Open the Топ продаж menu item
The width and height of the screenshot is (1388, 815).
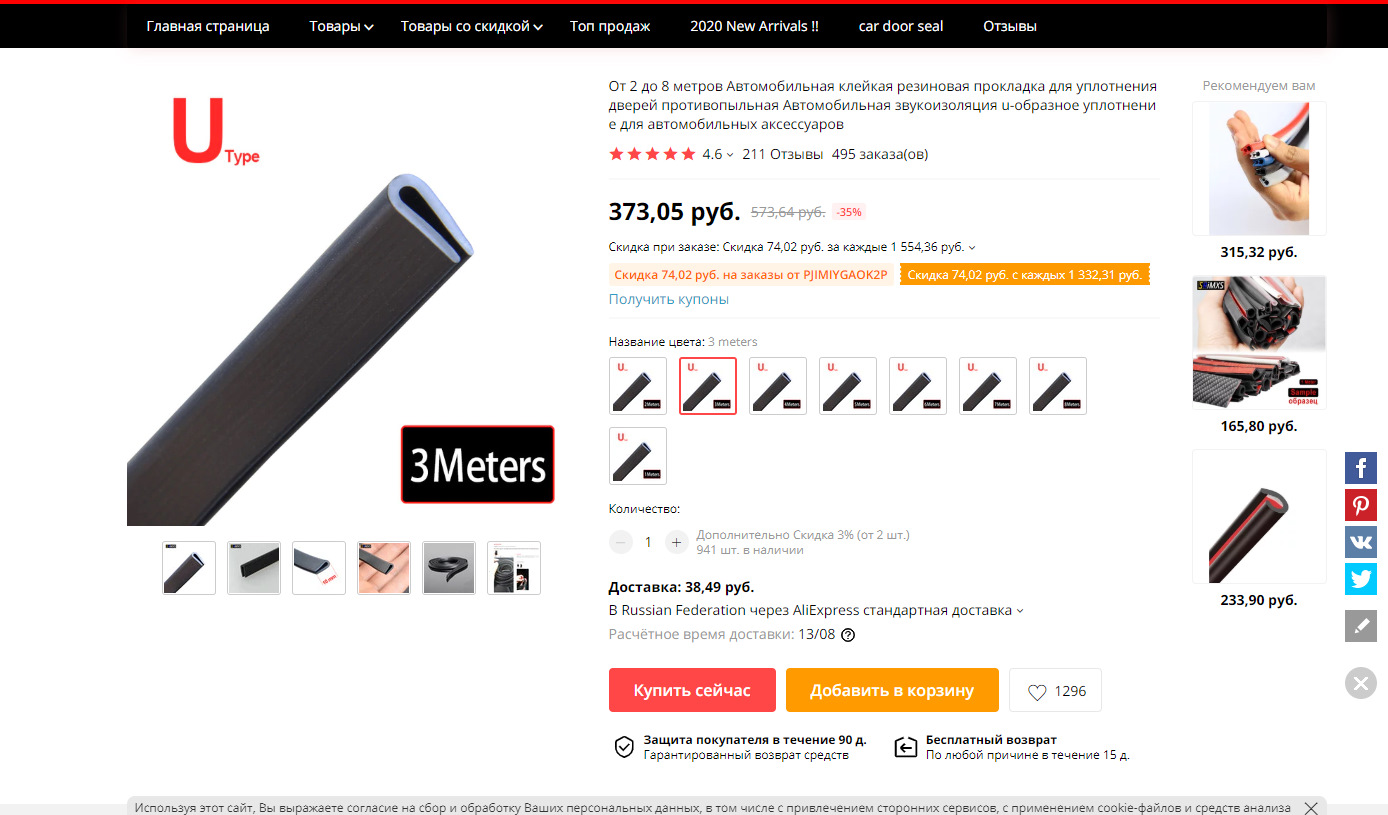[x=610, y=26]
